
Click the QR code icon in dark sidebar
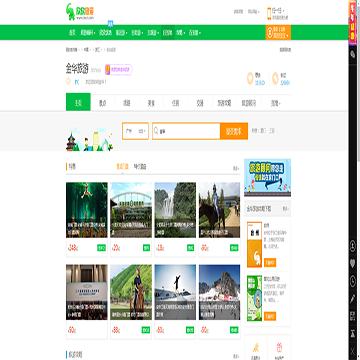(x=353, y=316)
